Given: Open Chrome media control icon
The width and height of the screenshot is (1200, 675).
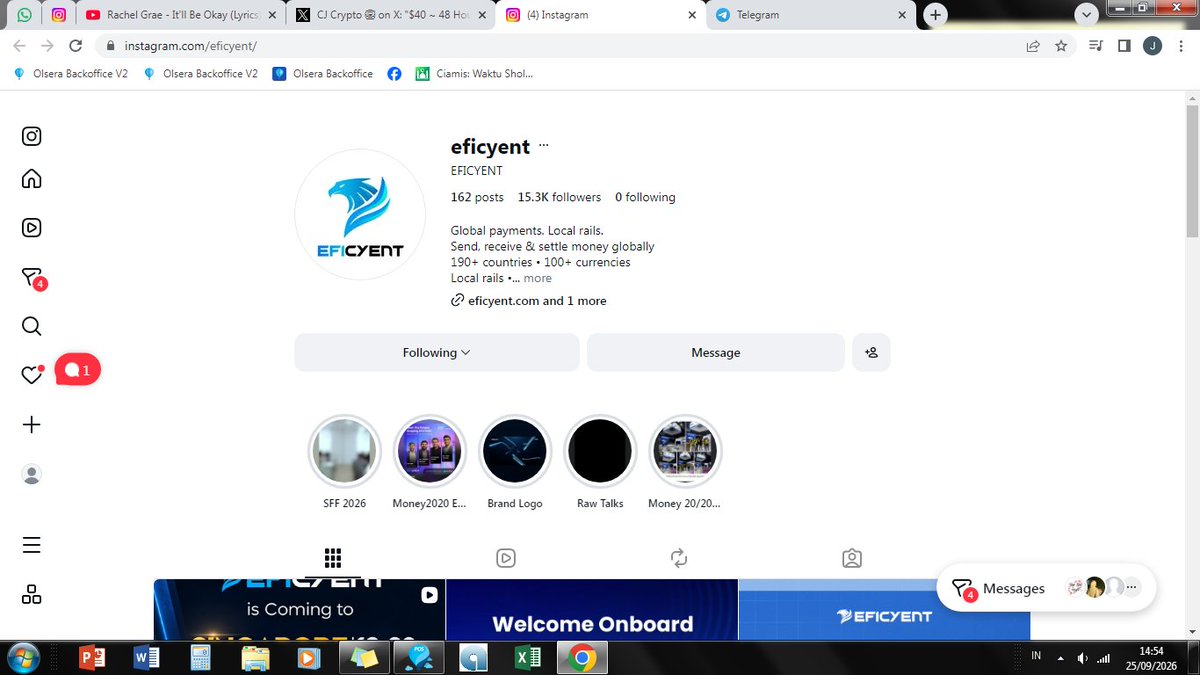Looking at the screenshot, I should point(1096,45).
